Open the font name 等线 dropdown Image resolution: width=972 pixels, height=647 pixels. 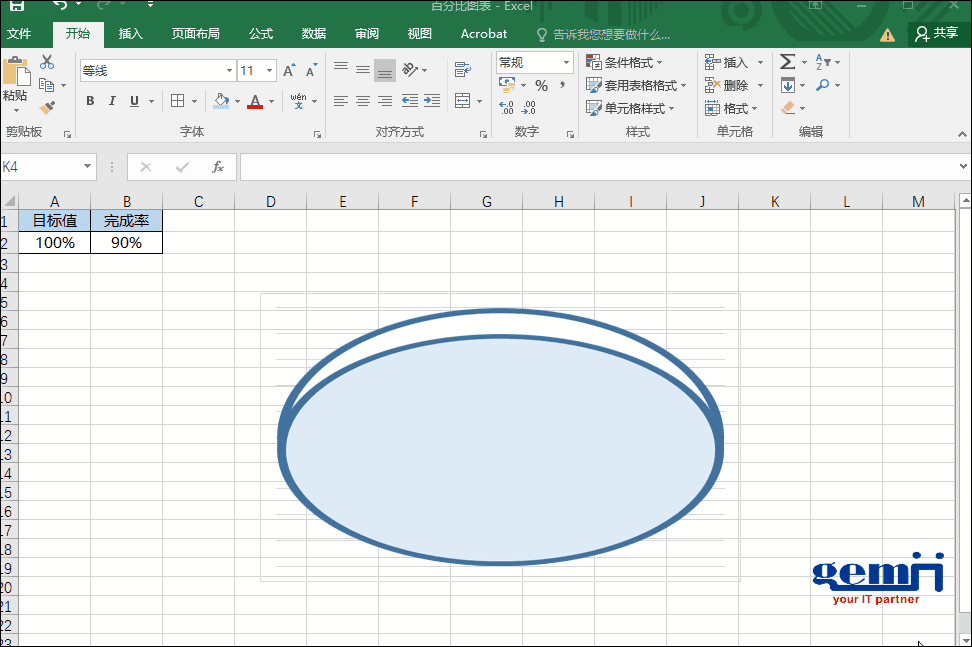click(229, 71)
